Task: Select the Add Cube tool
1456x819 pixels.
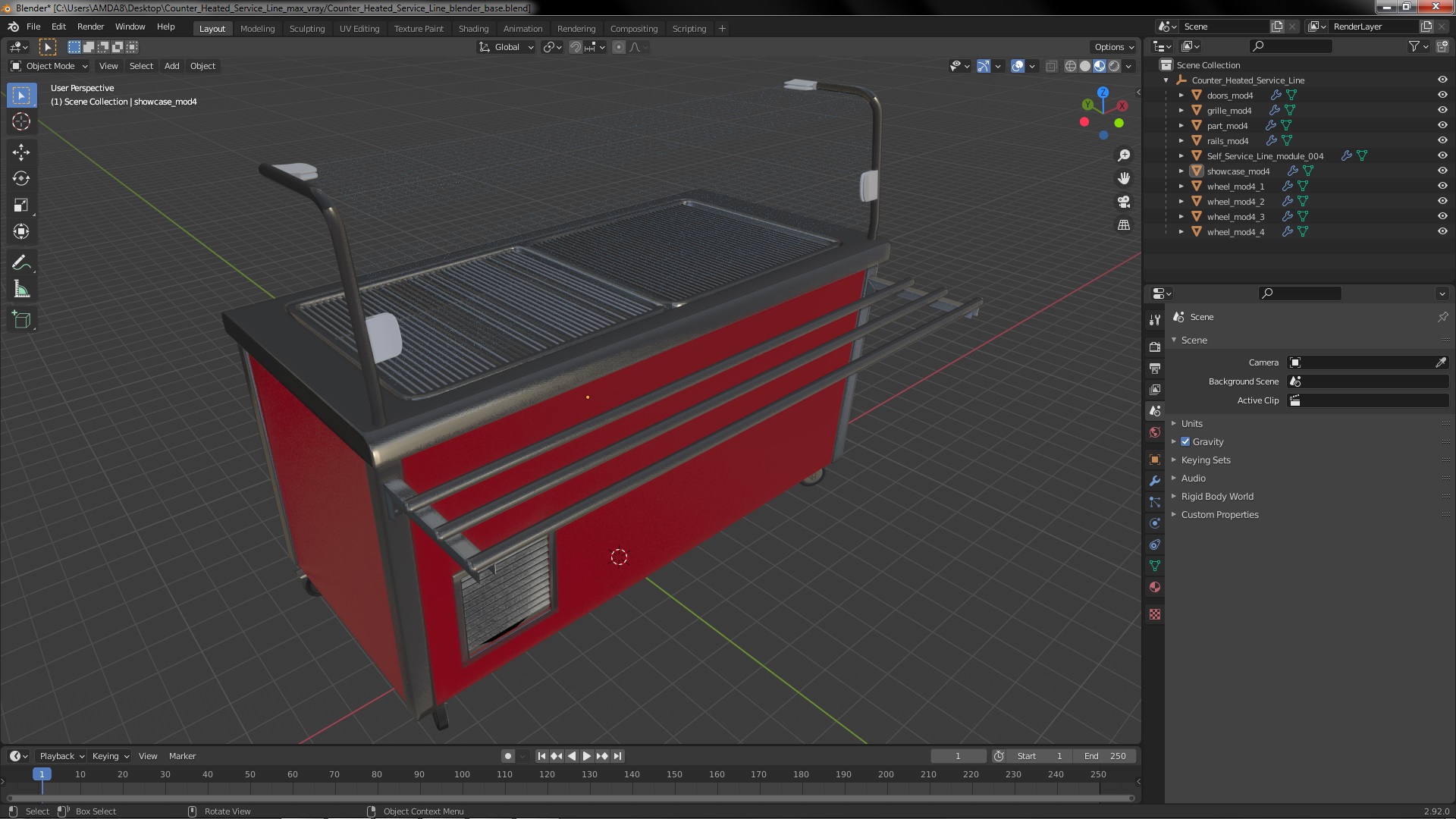Action: point(21,320)
